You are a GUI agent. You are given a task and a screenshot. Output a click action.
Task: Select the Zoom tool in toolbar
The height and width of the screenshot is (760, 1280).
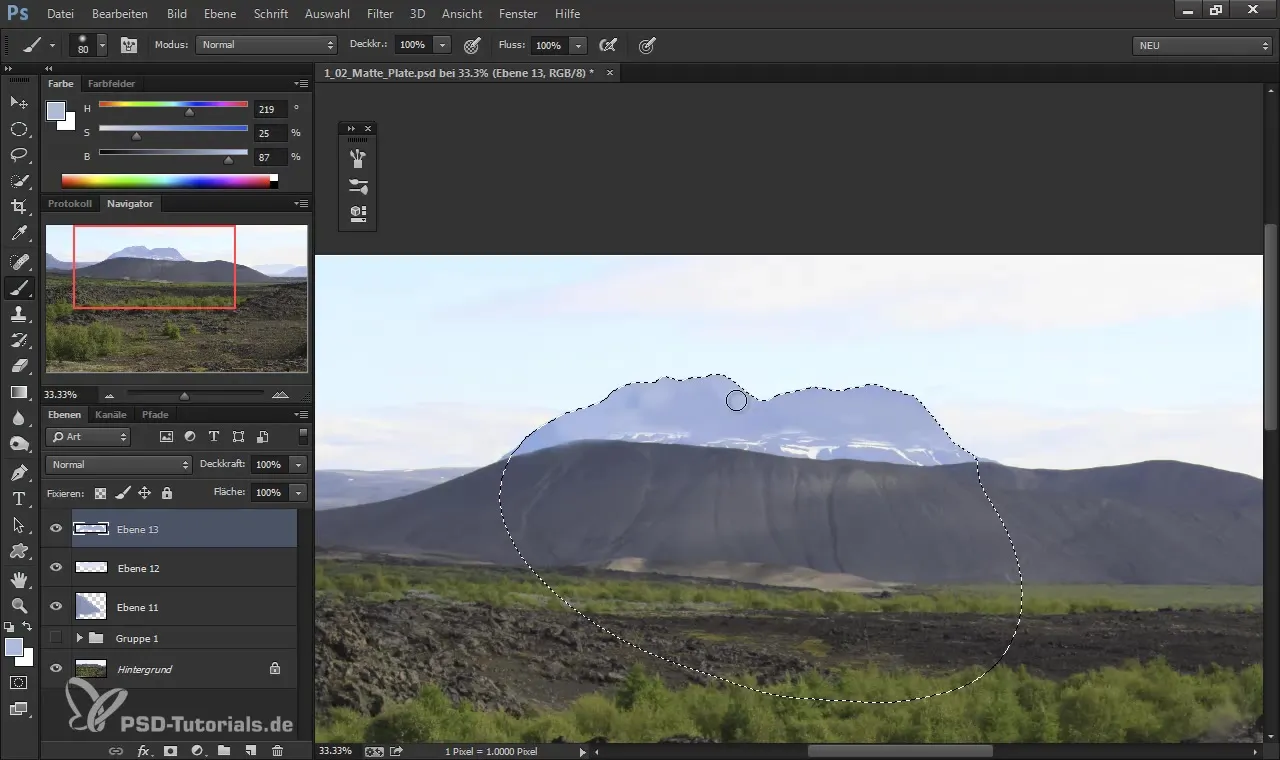tap(19, 605)
